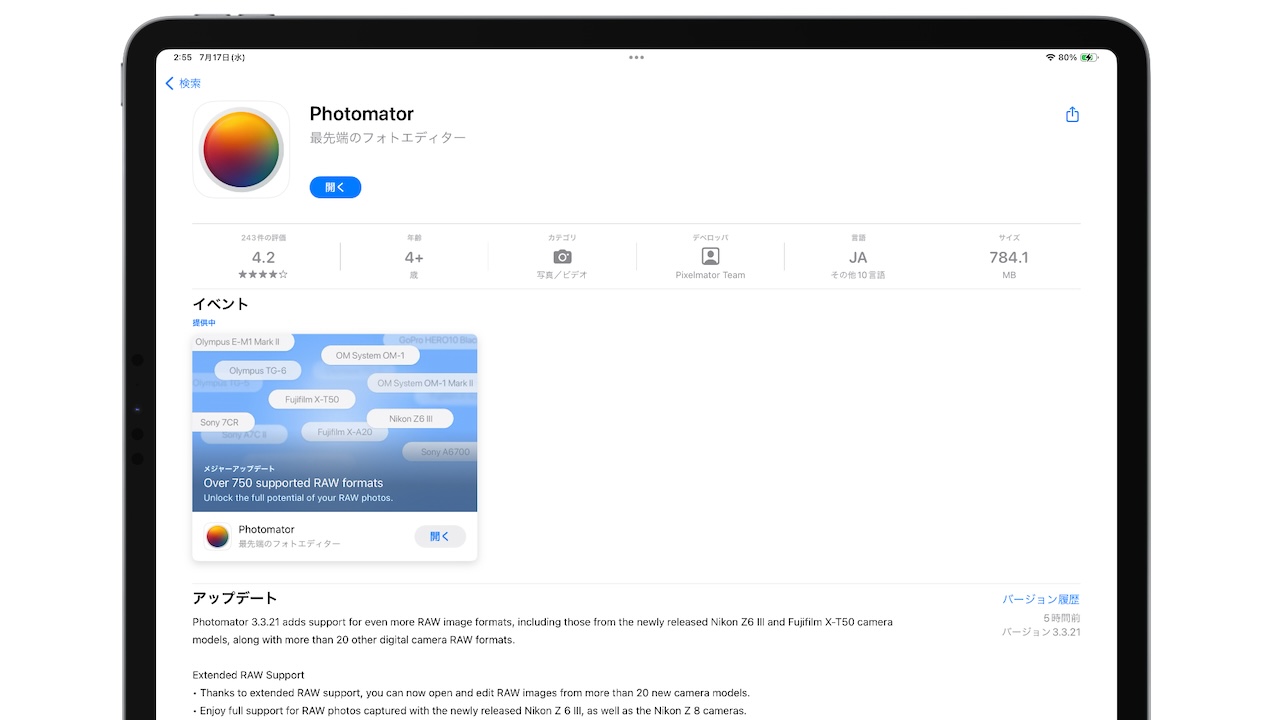
Task: Tap the その他10言語 label
Action: 858,275
